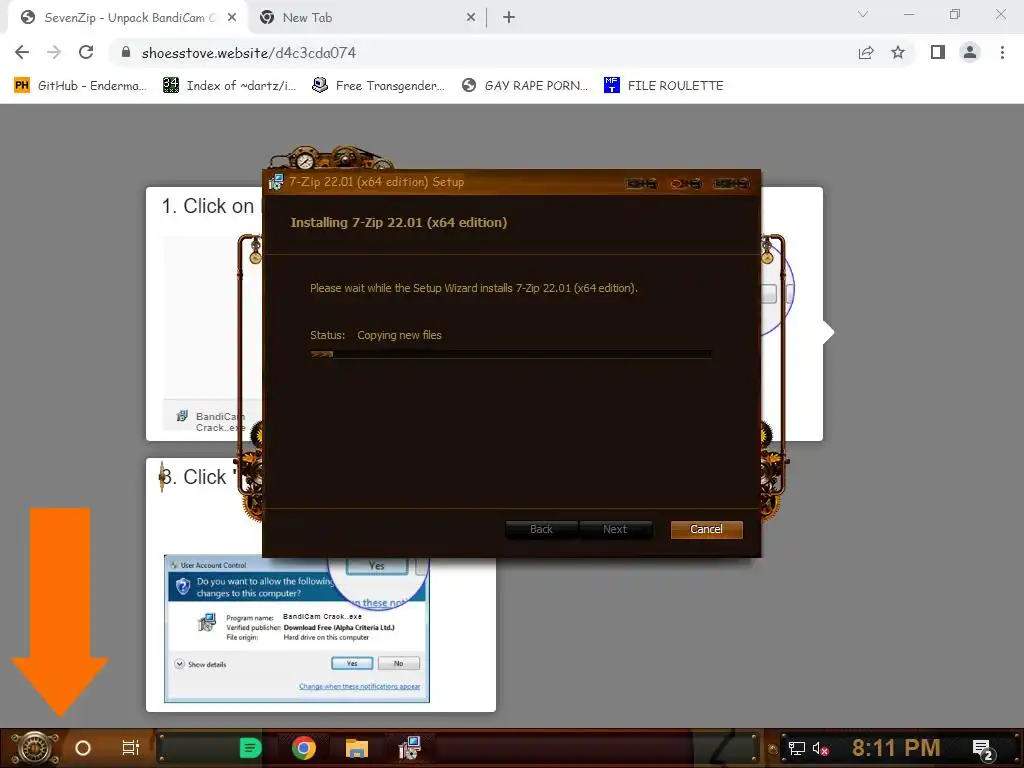The height and width of the screenshot is (768, 1024).
Task: Reload the current page
Action: click(x=86, y=52)
